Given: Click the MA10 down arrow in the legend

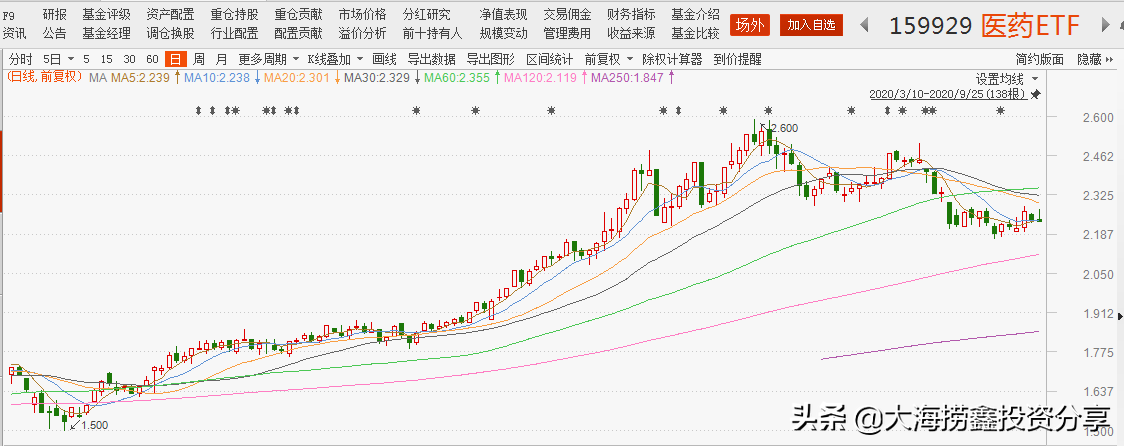Looking at the screenshot, I should point(257,77).
